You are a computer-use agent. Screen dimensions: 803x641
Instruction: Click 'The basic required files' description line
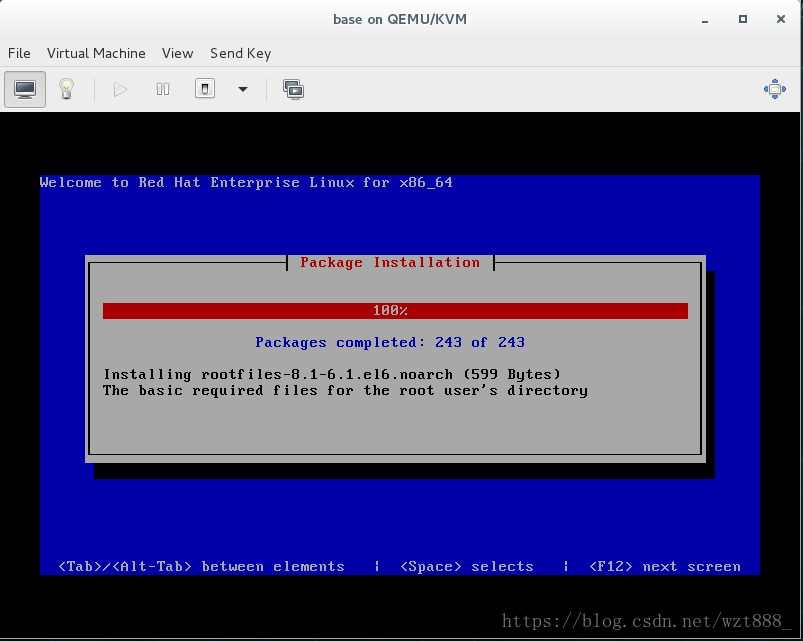(x=345, y=391)
